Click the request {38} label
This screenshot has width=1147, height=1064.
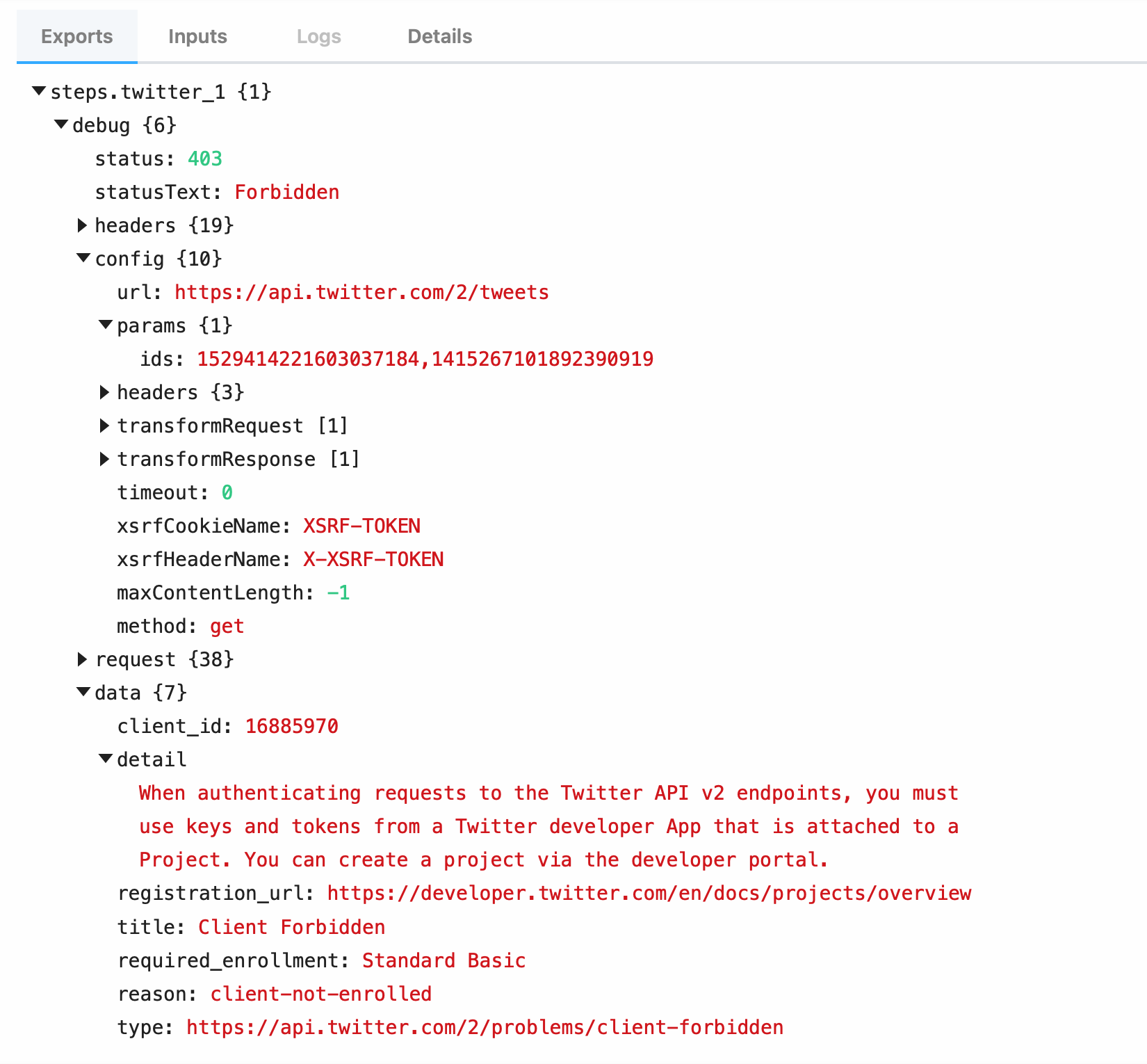pos(164,659)
